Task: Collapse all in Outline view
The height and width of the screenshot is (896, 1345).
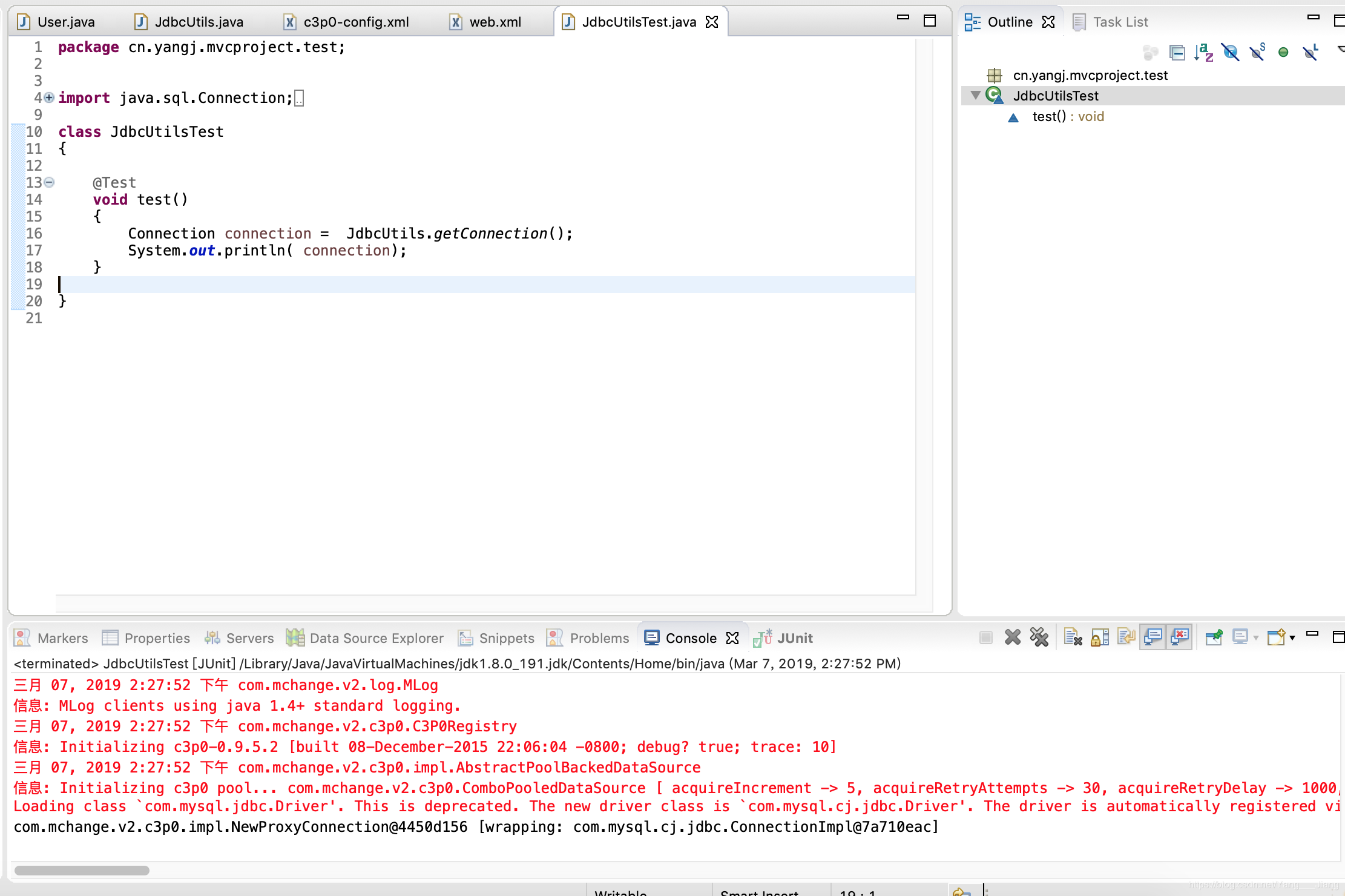Action: click(x=1177, y=53)
